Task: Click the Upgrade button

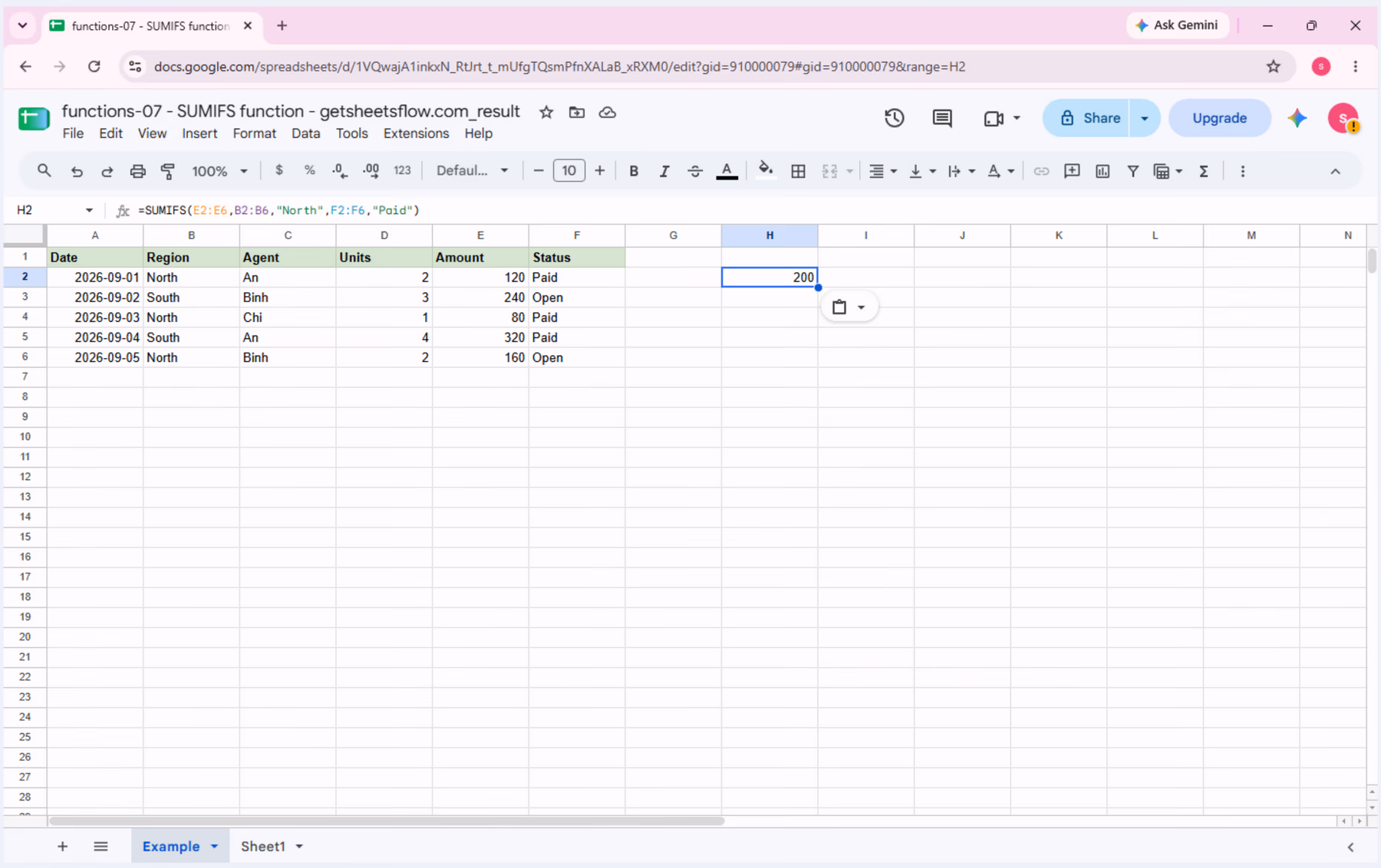Action: (x=1219, y=118)
